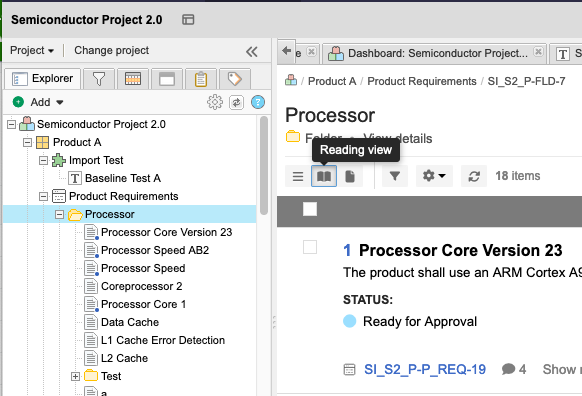Open Product A breadcrumb link
Image resolution: width=582 pixels, height=396 pixels.
point(332,81)
